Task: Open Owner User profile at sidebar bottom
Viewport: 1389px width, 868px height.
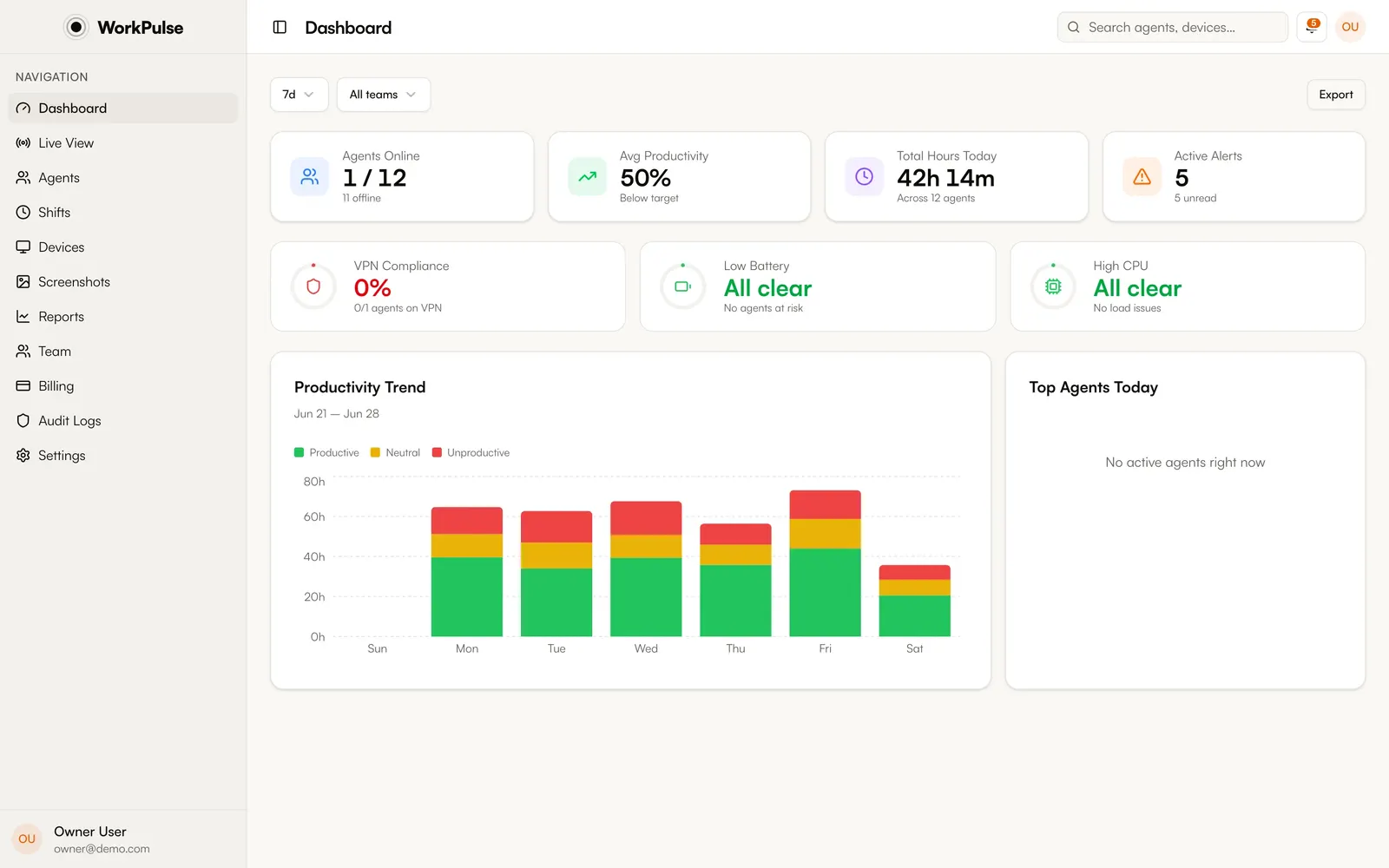Action: tap(123, 839)
